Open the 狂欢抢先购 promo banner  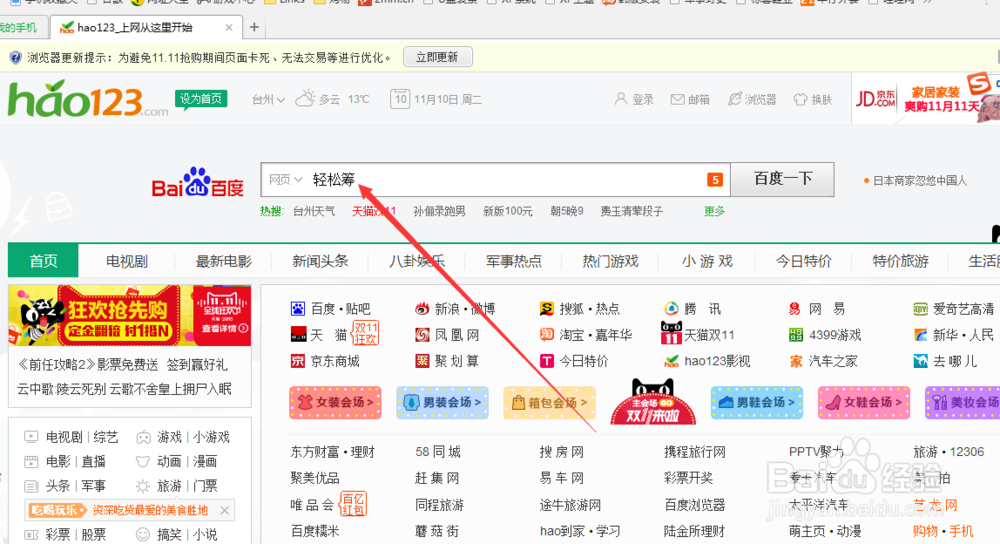(x=129, y=316)
